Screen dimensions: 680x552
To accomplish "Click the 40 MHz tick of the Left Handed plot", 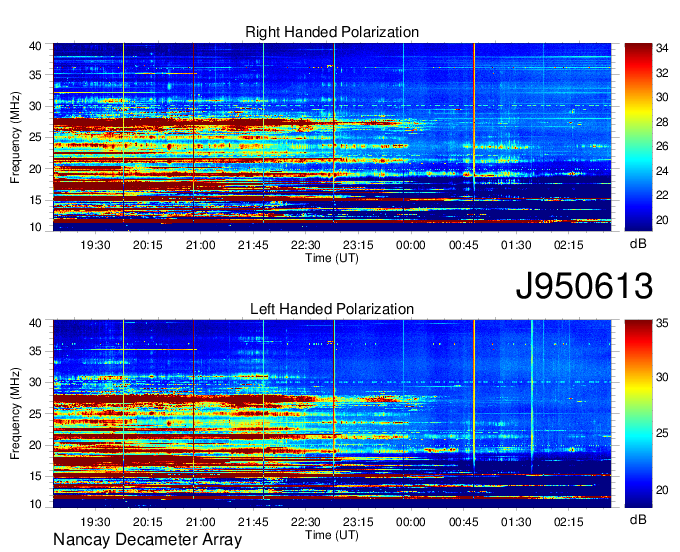I will point(36,323).
